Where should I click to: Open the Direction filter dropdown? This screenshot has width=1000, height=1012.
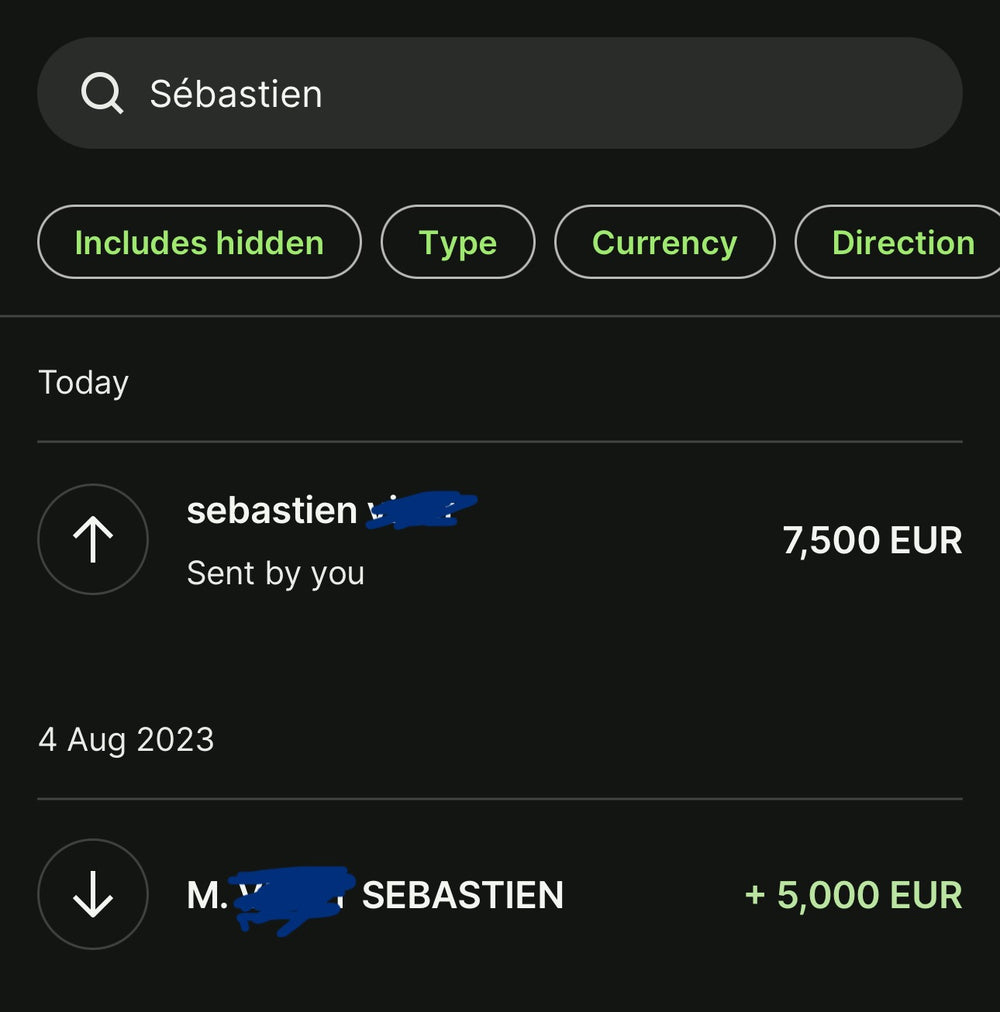coord(902,242)
